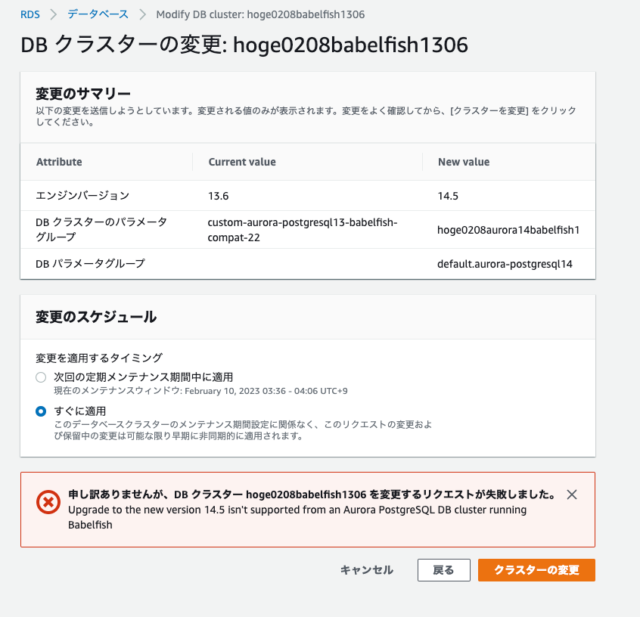Click the すぐに適用 option label text
The width and height of the screenshot is (640, 617).
pyautogui.click(x=80, y=411)
